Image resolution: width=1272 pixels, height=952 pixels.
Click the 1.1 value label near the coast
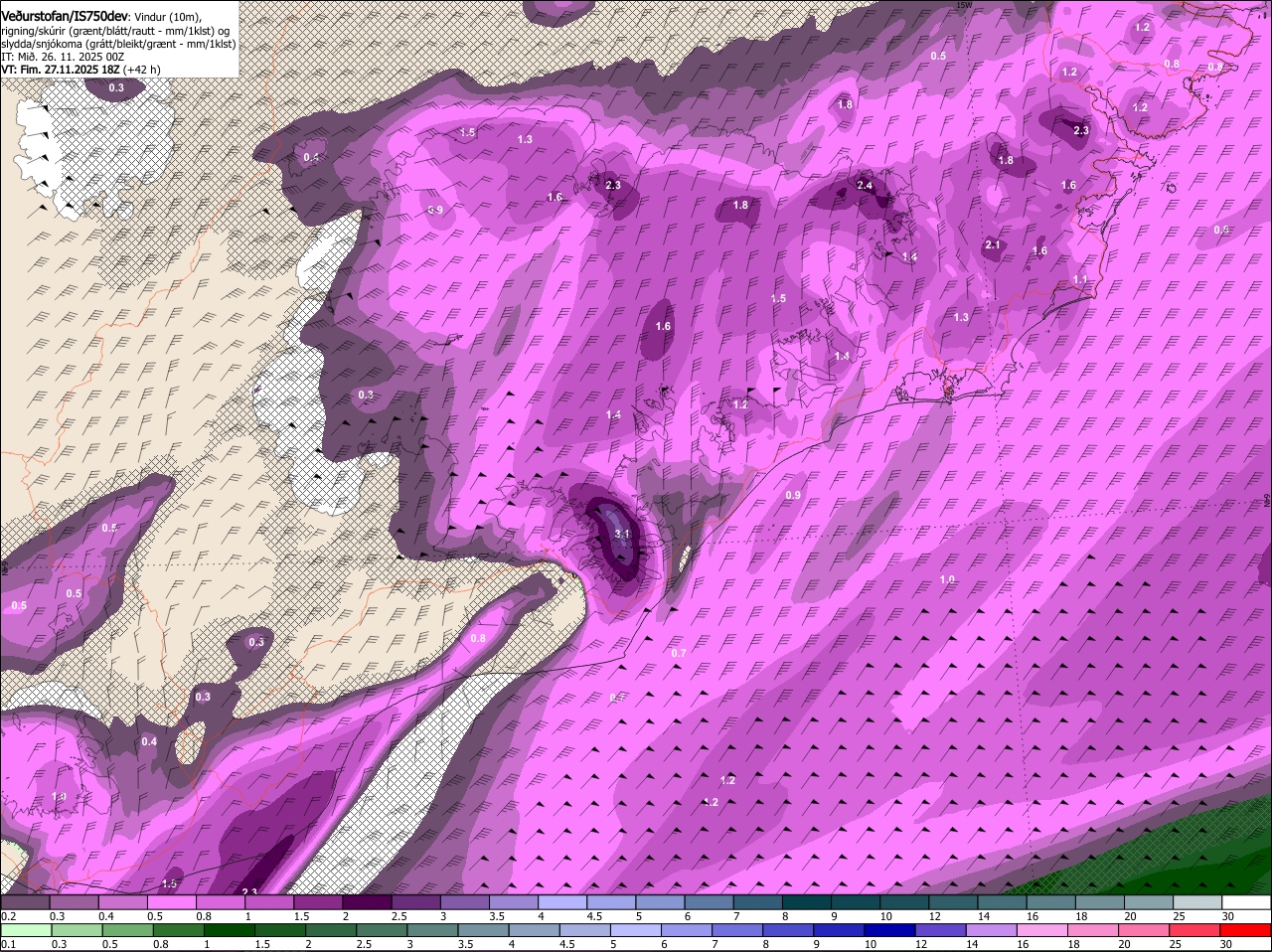[x=1080, y=280]
